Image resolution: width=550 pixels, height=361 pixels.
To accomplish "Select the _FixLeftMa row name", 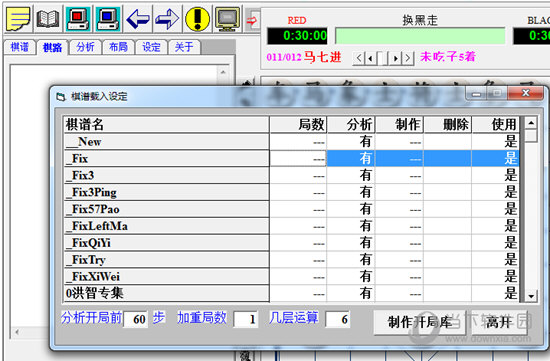I will click(x=167, y=226).
